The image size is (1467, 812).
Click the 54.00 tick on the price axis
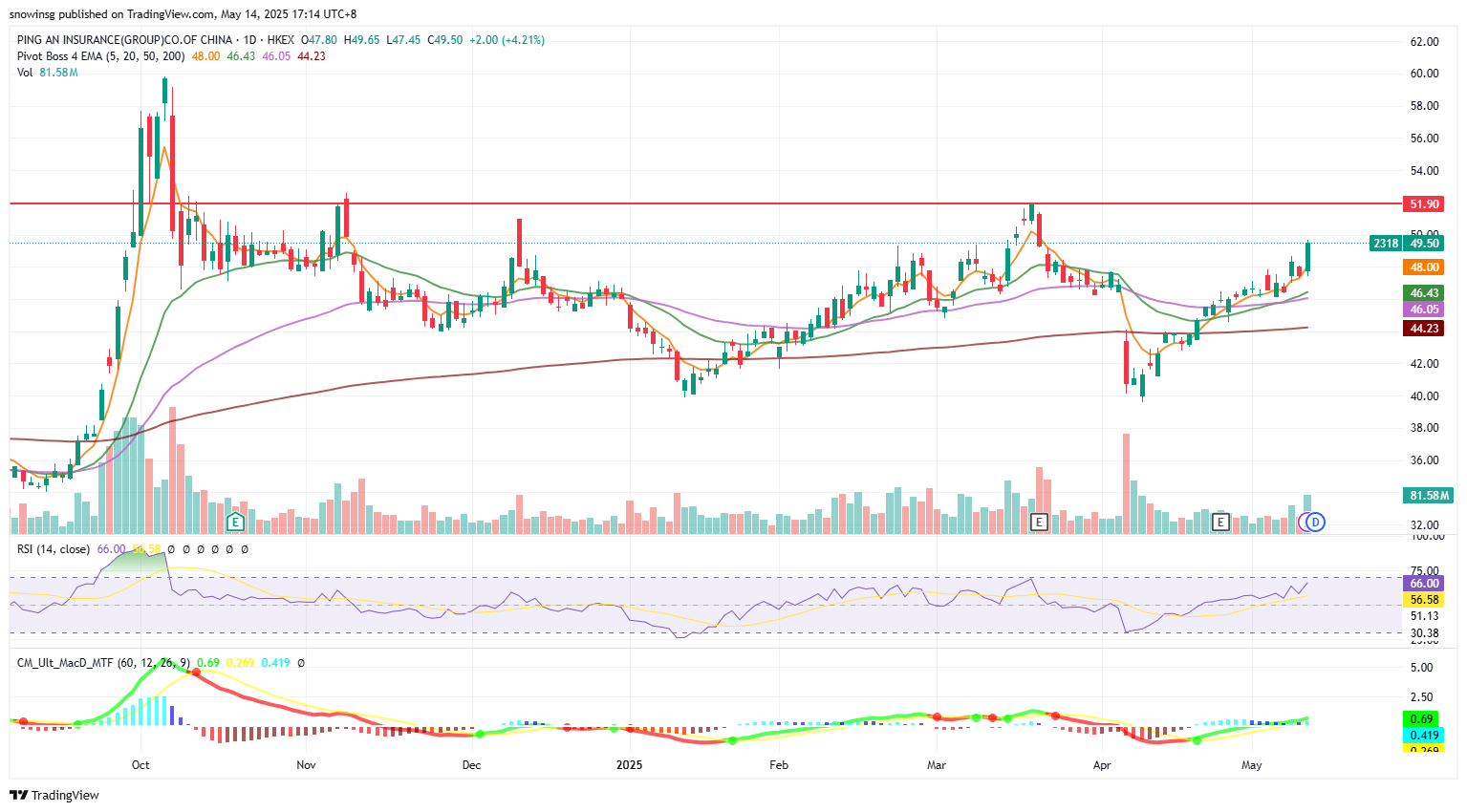(1424, 171)
